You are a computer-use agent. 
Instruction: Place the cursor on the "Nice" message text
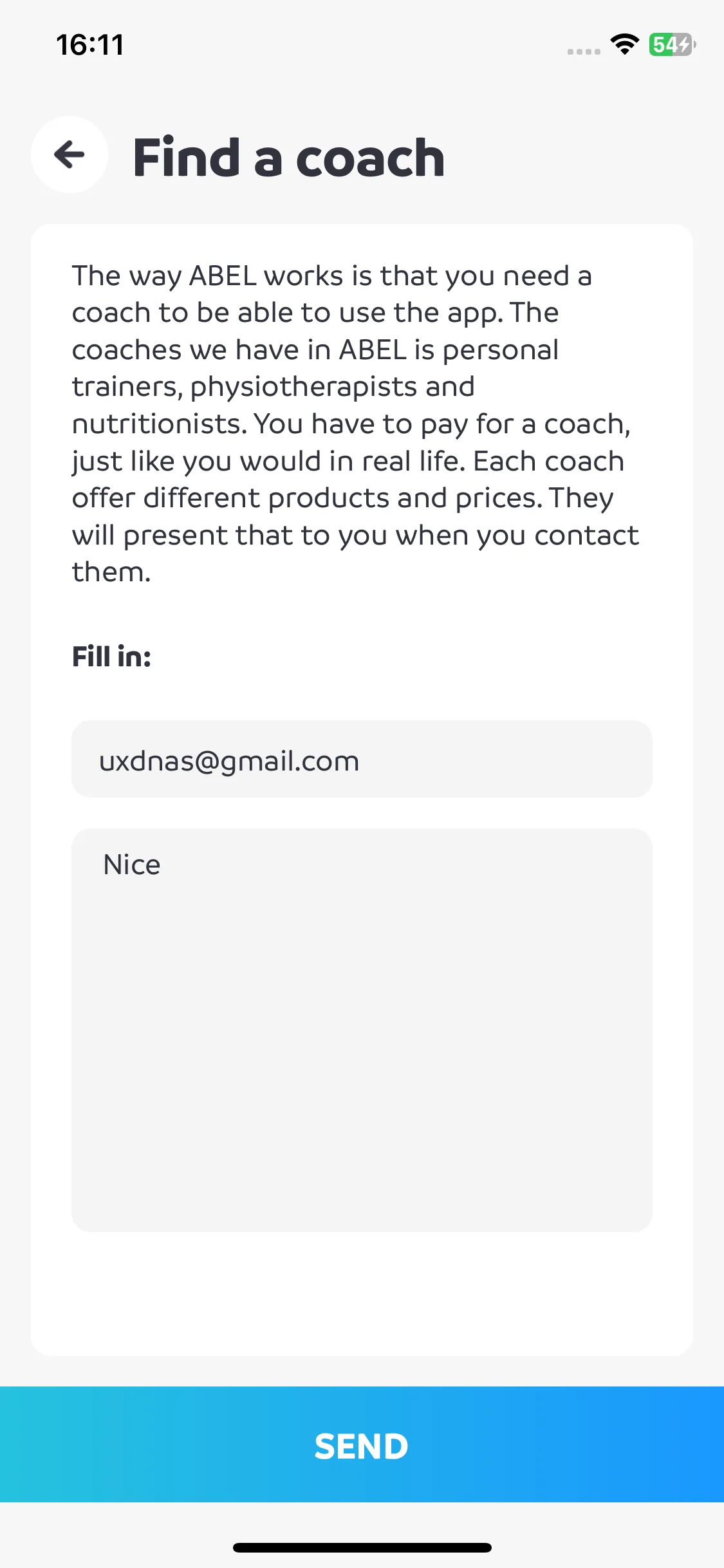pos(132,865)
